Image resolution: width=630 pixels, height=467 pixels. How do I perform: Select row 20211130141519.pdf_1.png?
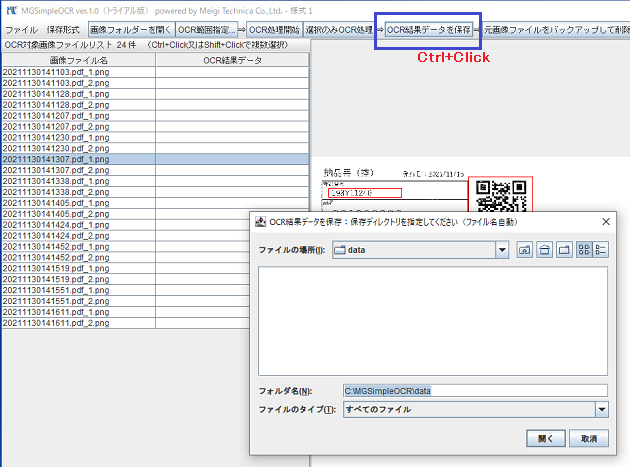click(125, 268)
